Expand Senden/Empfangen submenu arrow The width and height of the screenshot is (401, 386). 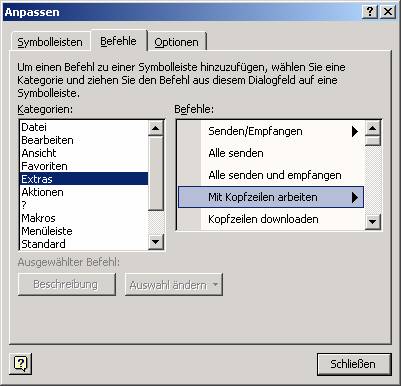coord(355,131)
